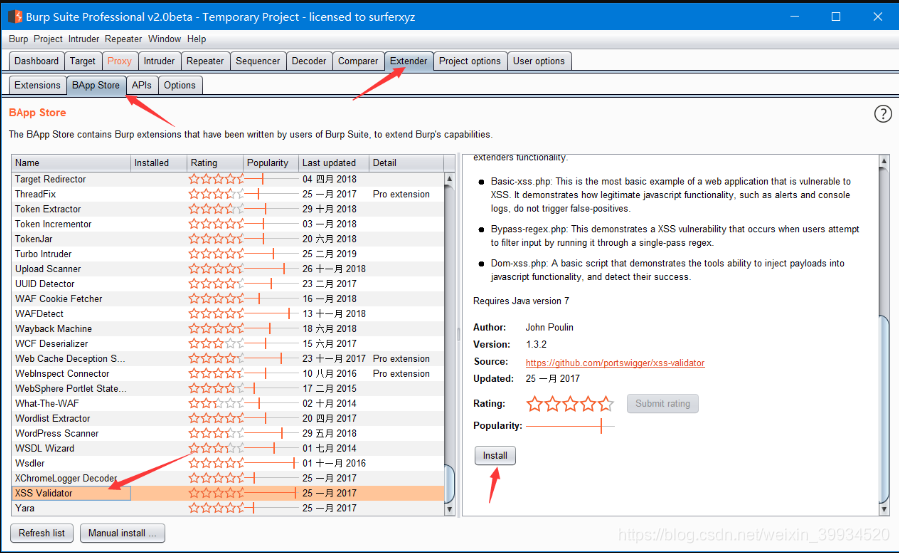Open the xss-validator GitHub source link
899x553 pixels.
(x=615, y=363)
